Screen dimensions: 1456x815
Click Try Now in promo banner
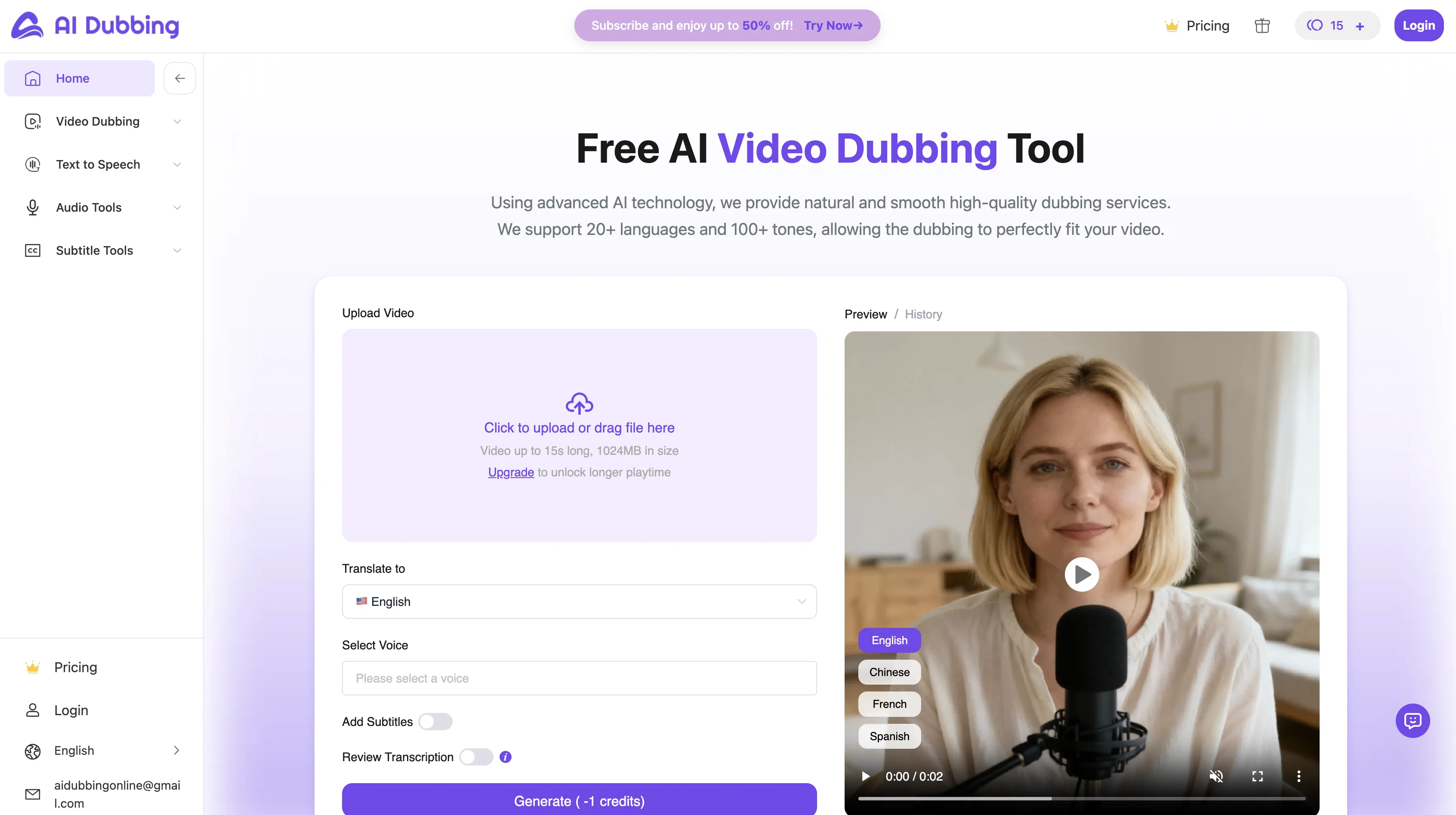tap(833, 25)
